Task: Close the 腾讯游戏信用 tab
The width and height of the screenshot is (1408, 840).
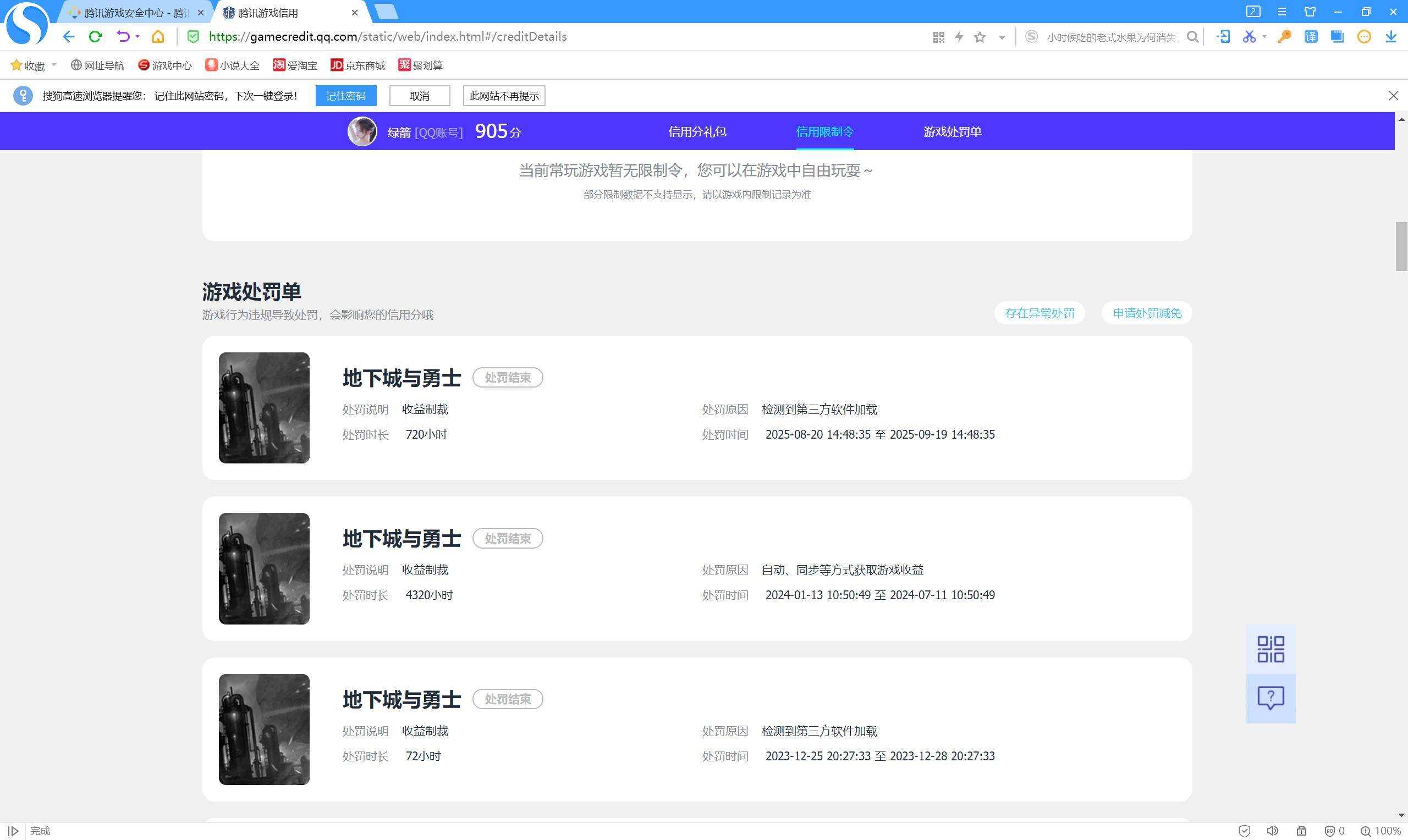Action: [x=354, y=13]
